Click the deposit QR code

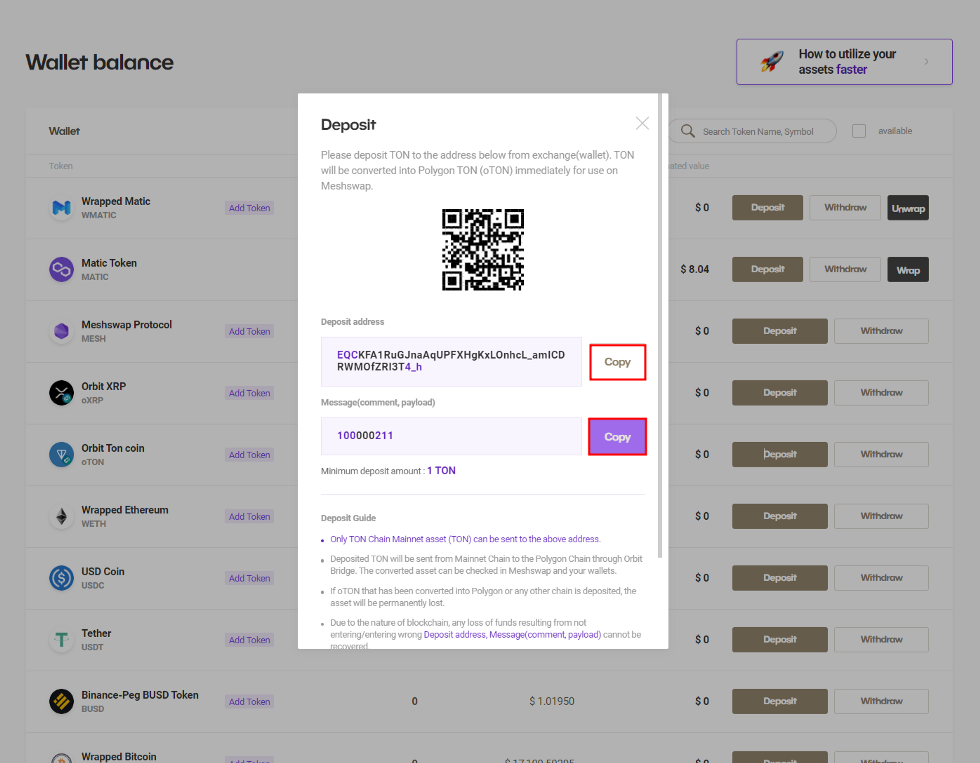pyautogui.click(x=482, y=249)
